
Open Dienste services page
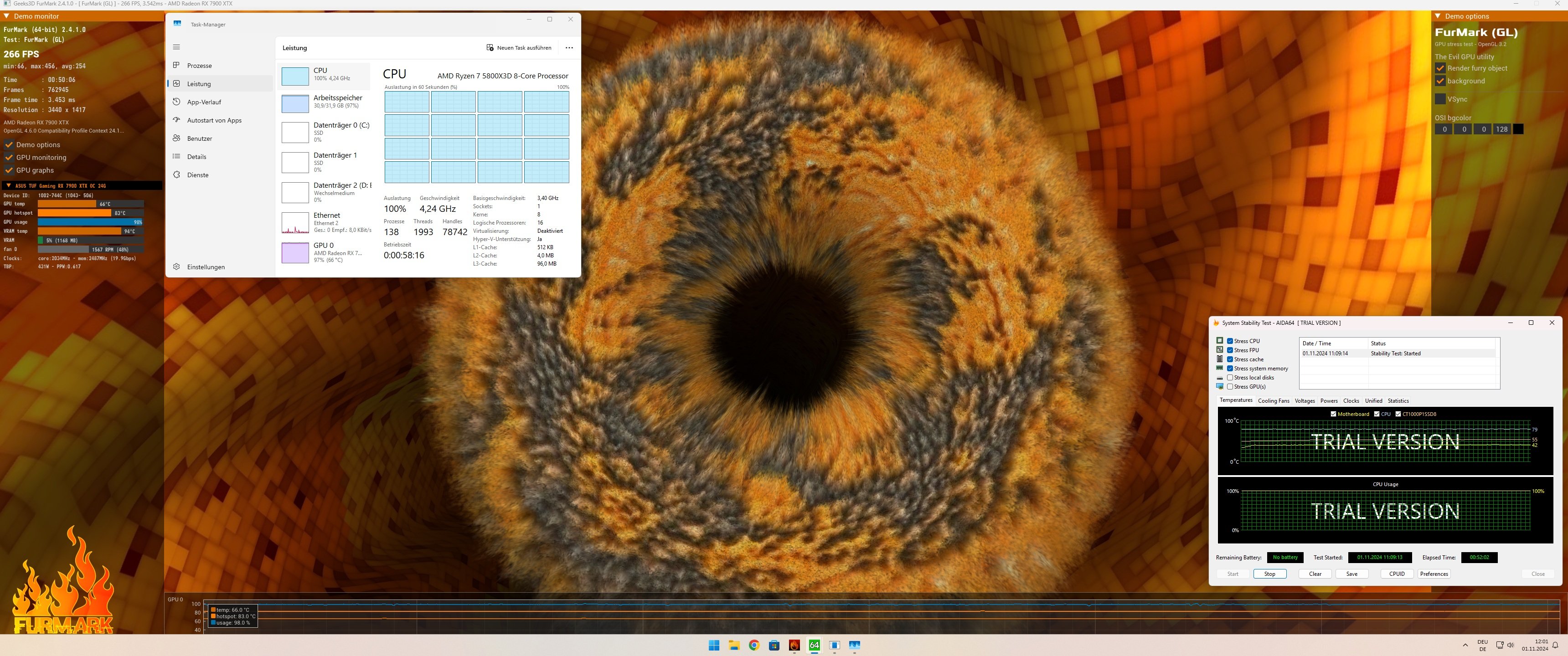(x=198, y=175)
